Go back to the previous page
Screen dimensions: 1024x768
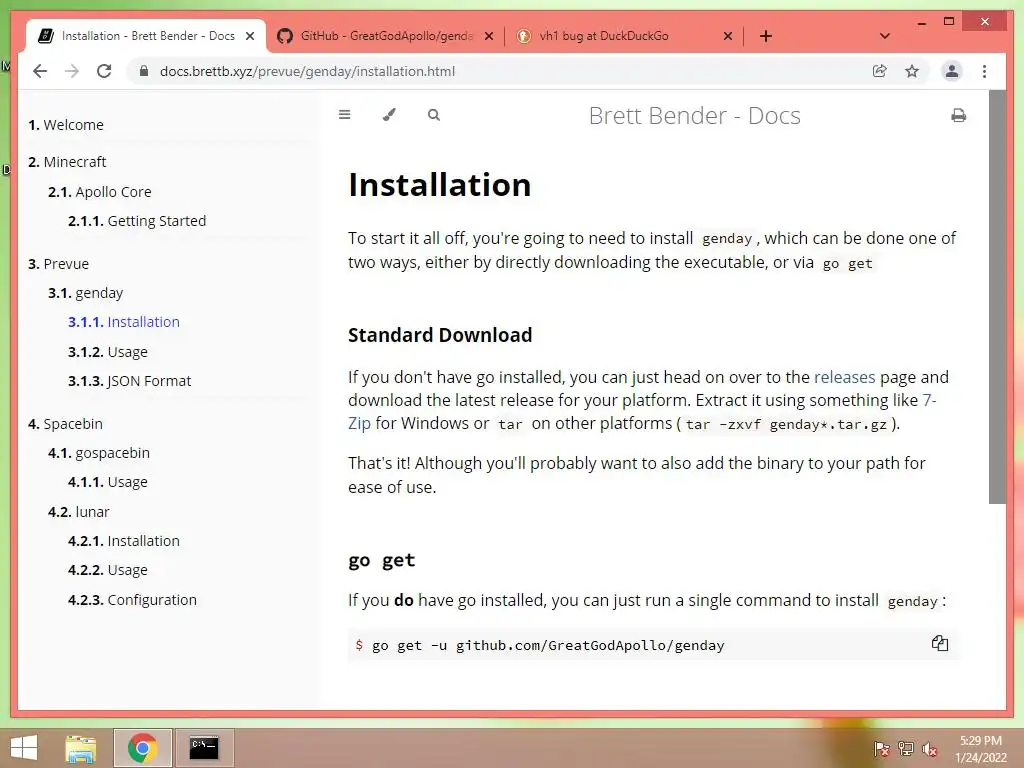click(x=40, y=71)
